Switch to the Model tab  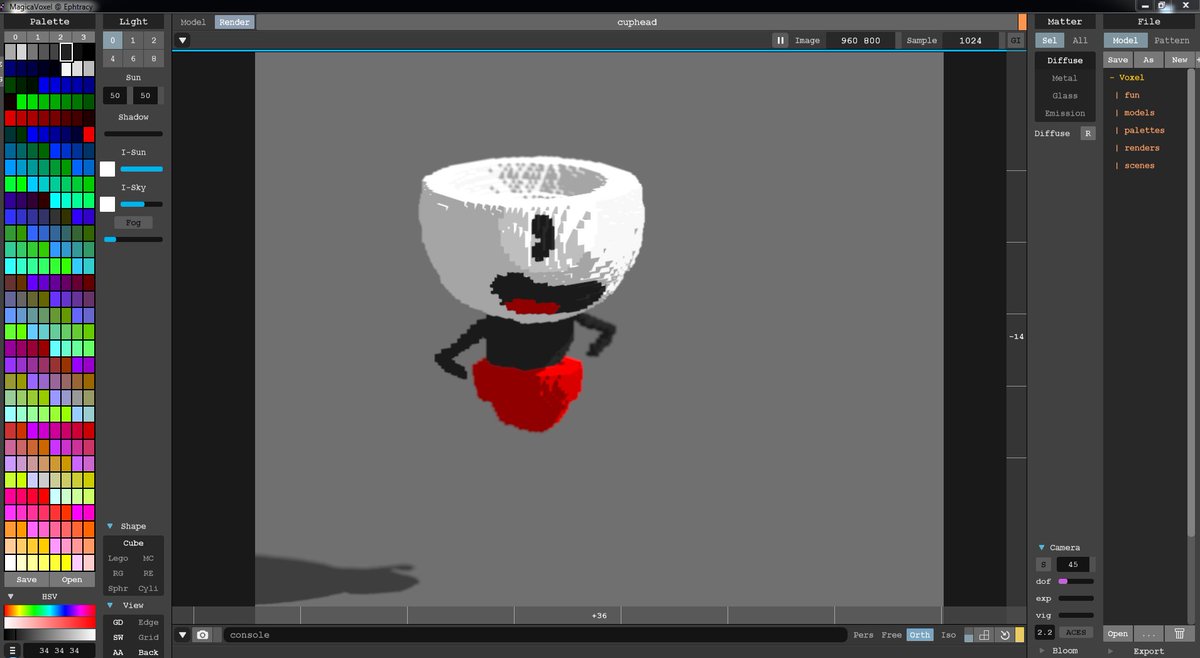click(193, 22)
